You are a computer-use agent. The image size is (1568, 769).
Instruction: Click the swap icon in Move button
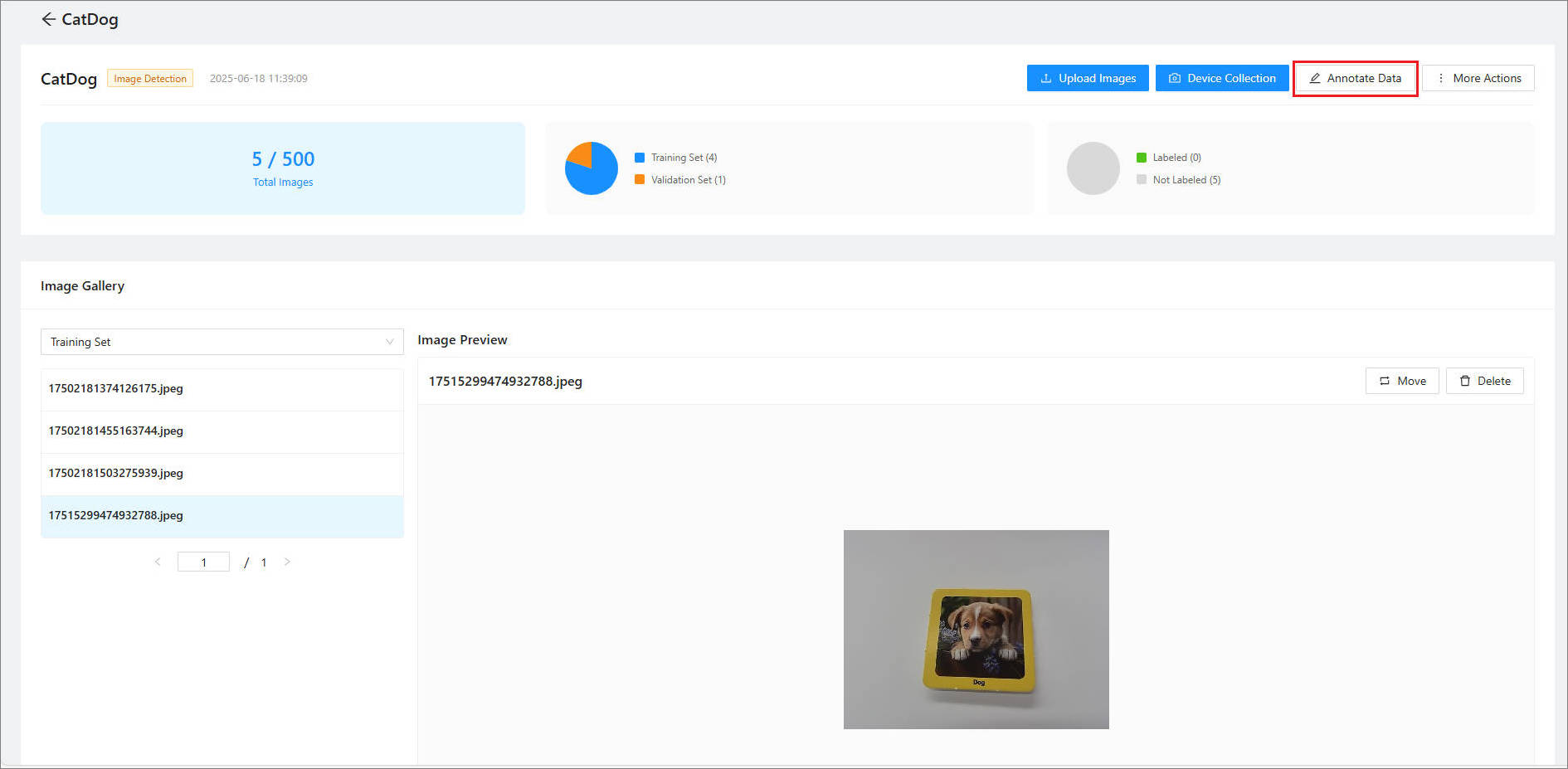(x=1385, y=381)
